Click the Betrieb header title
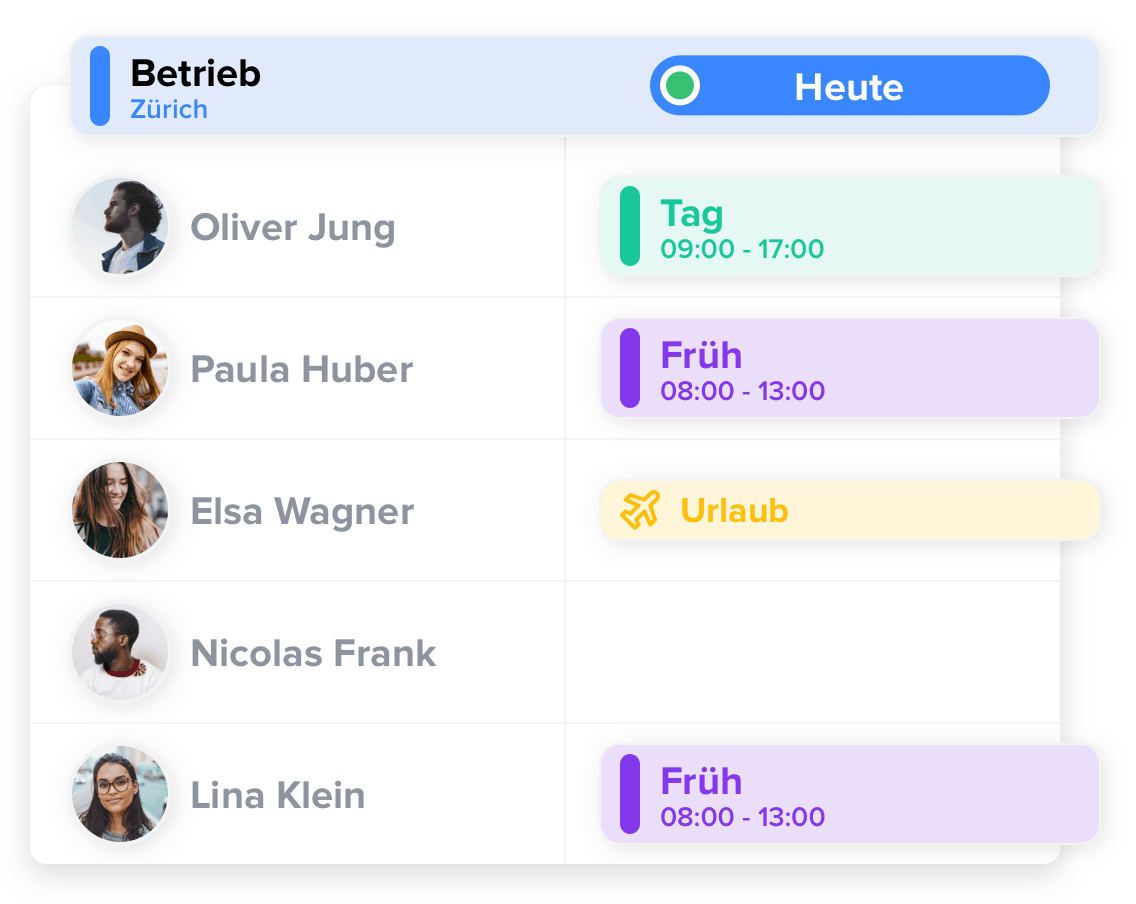This screenshot has width=1136, height=904. coord(196,73)
